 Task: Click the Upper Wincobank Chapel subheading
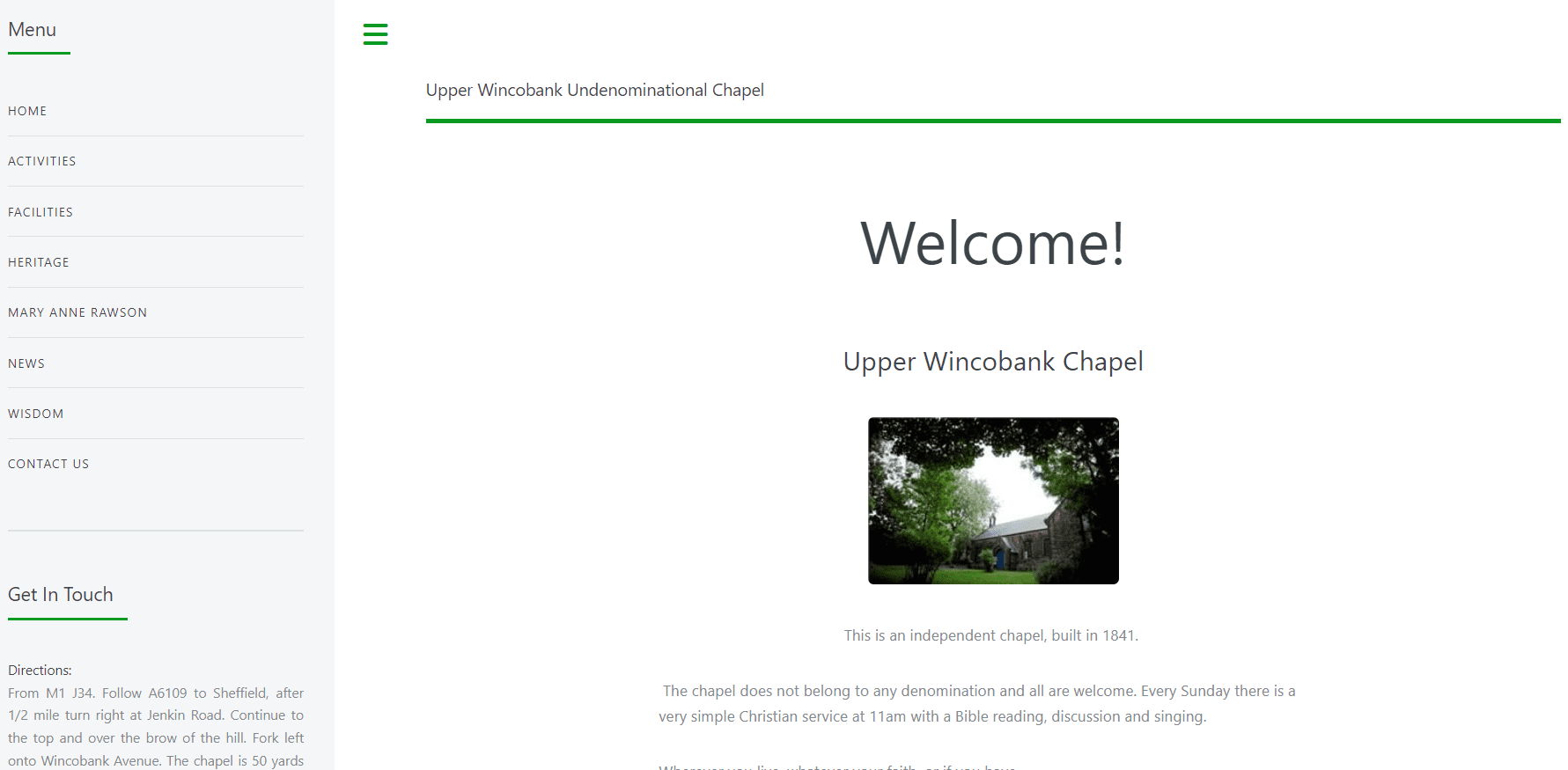[993, 362]
